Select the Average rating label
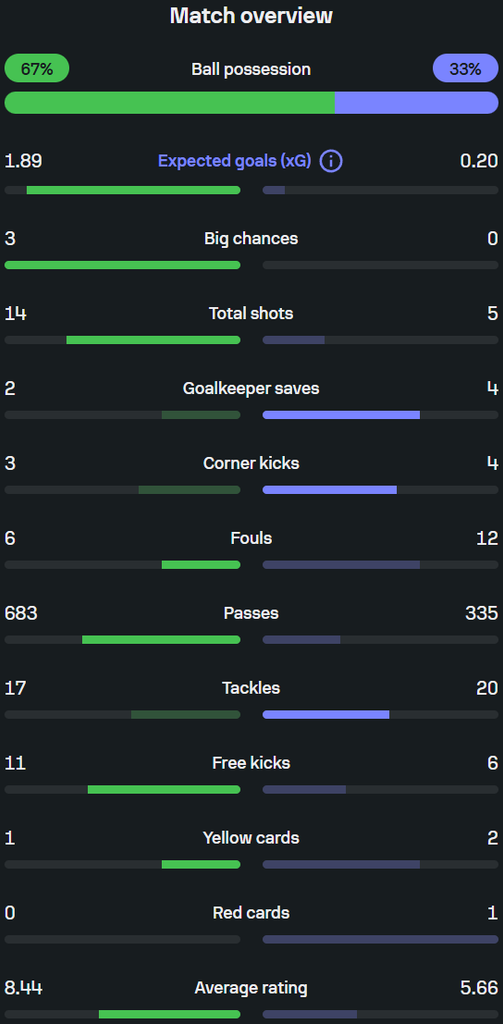Viewport: 503px width, 1024px height. [252, 988]
